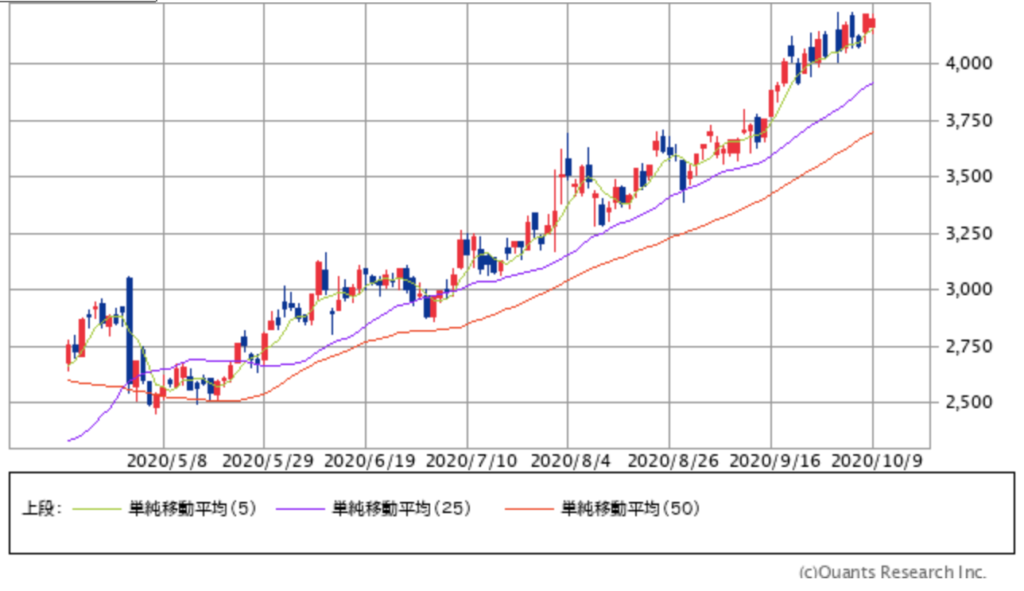Screen dimensions: 1024x591
Task: Click the 2020/8/4 date label
Action: 571,461
